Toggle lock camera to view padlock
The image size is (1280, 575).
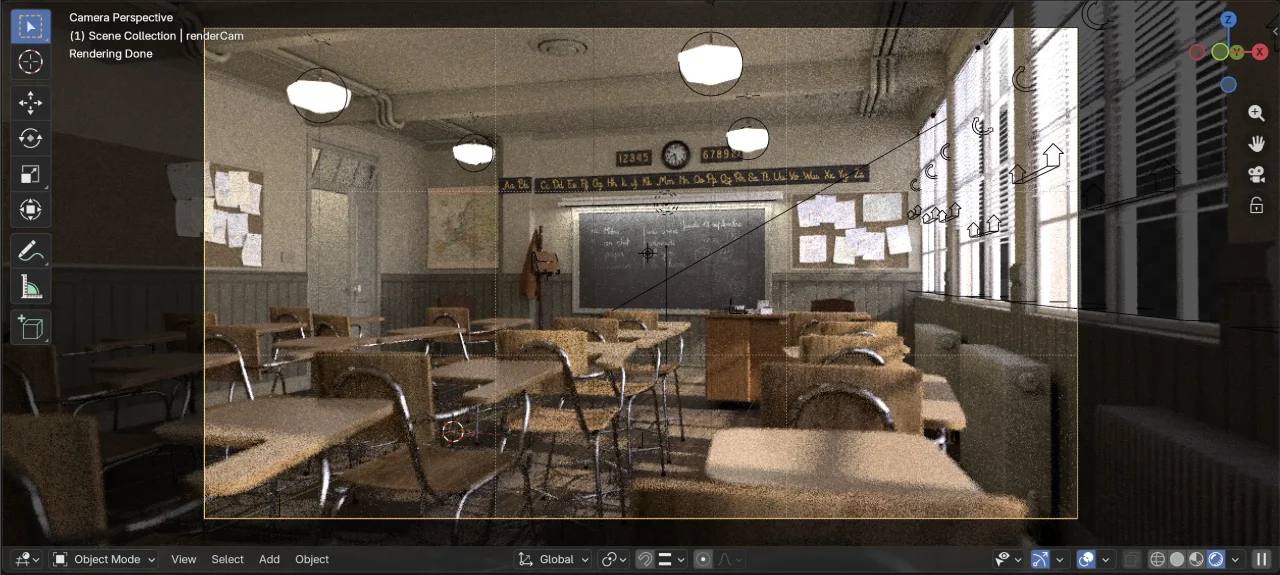1257,205
